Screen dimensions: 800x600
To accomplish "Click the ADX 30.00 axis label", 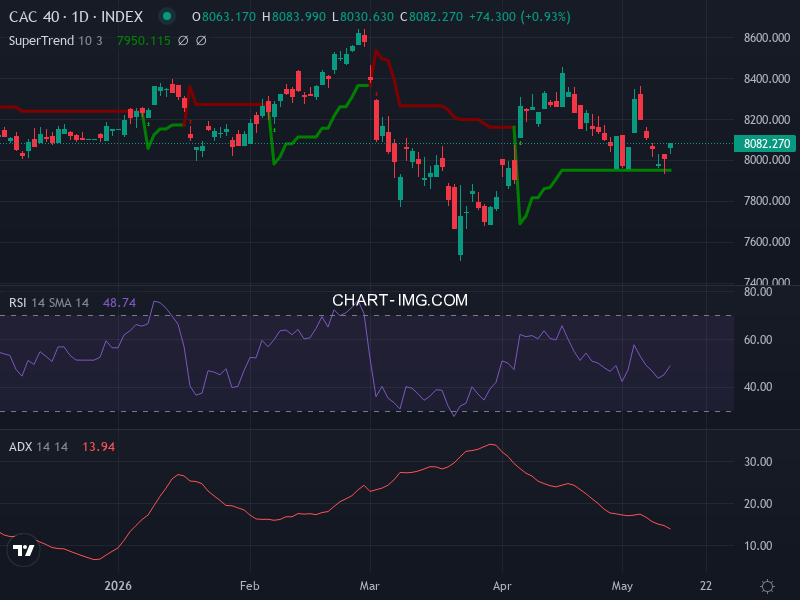I will (x=758, y=462).
